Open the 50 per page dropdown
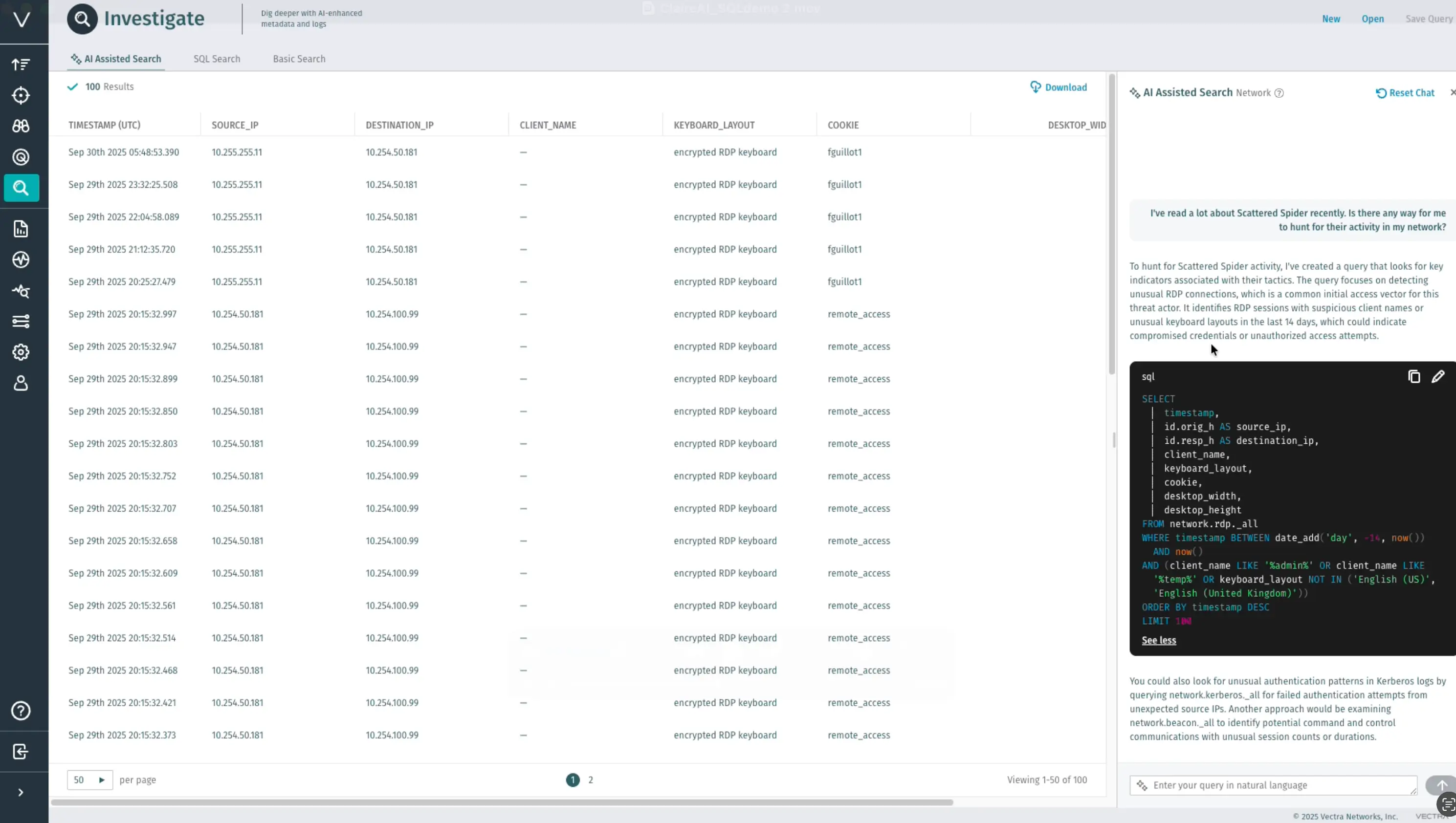The width and height of the screenshot is (1456, 823). click(89, 780)
